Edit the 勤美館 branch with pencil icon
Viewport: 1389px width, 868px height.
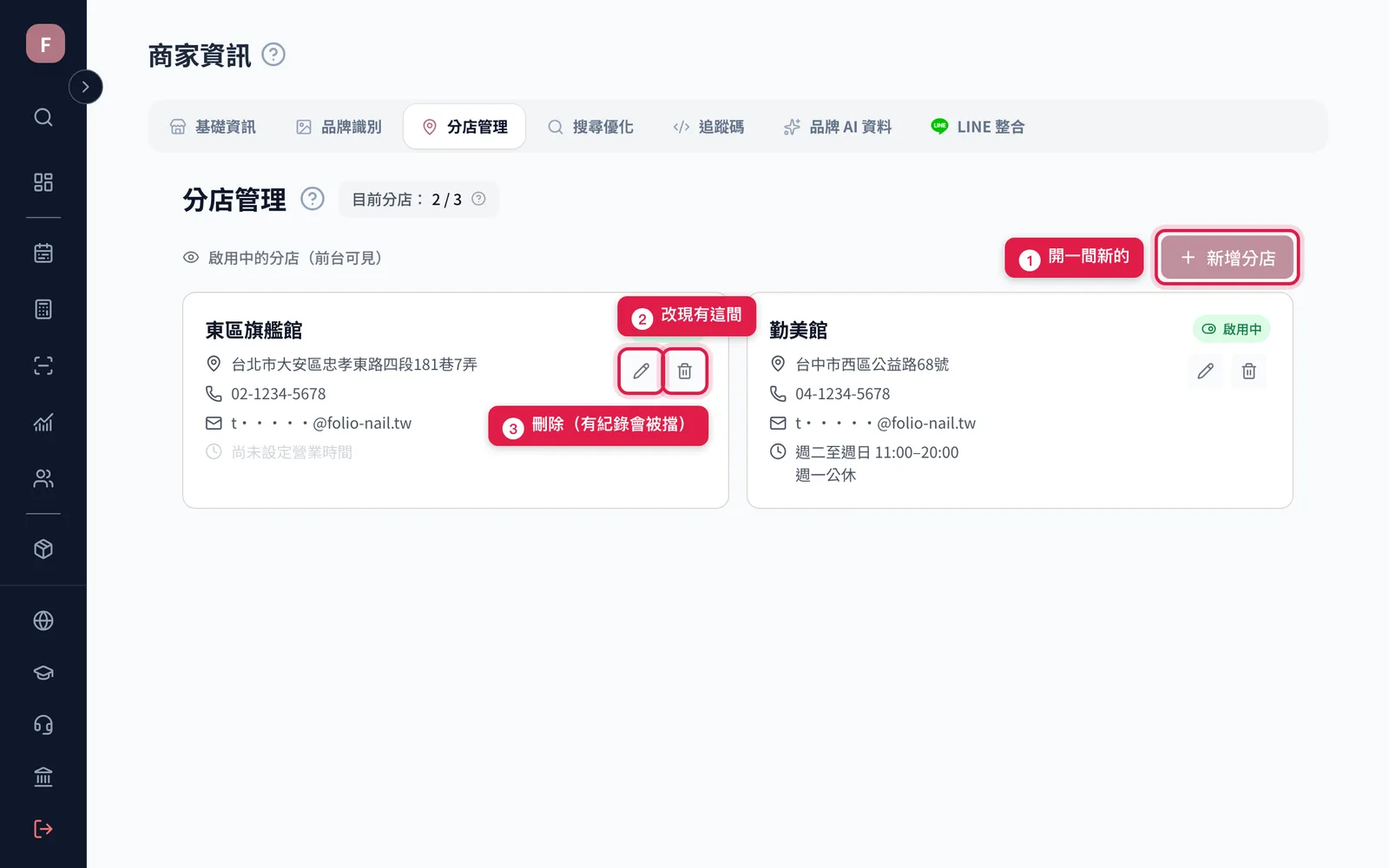click(1206, 372)
